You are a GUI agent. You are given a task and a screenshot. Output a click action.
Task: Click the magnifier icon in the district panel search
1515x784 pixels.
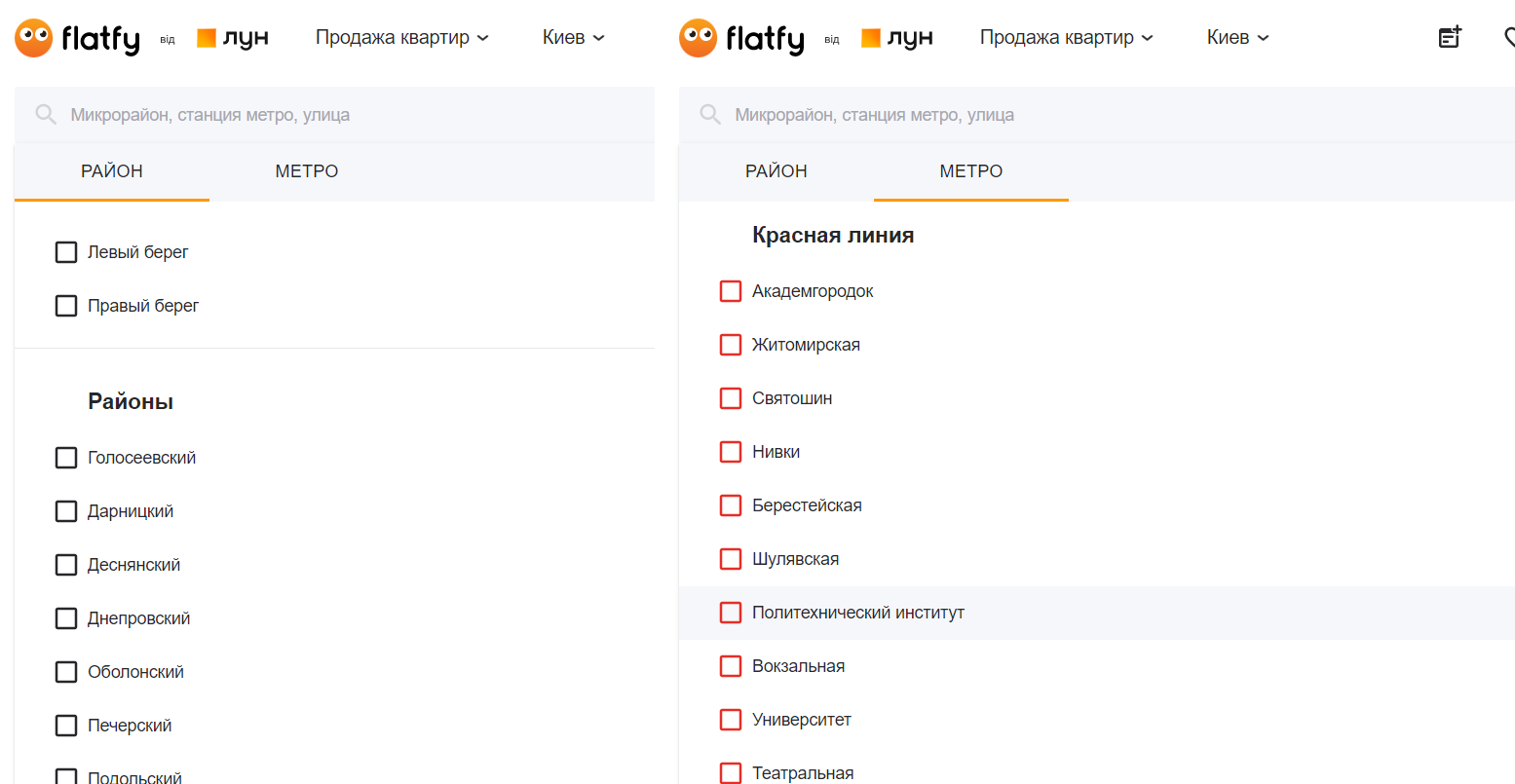coord(46,115)
